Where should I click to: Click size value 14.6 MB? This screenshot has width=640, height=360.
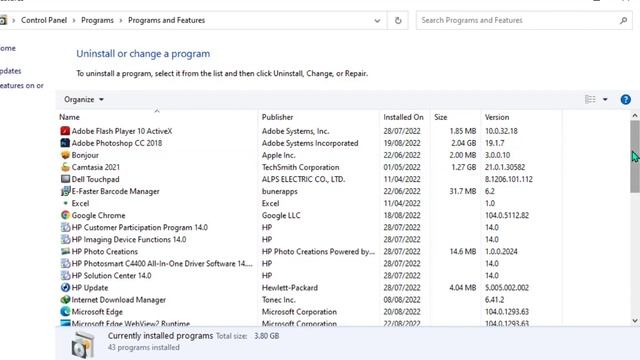[x=463, y=252]
